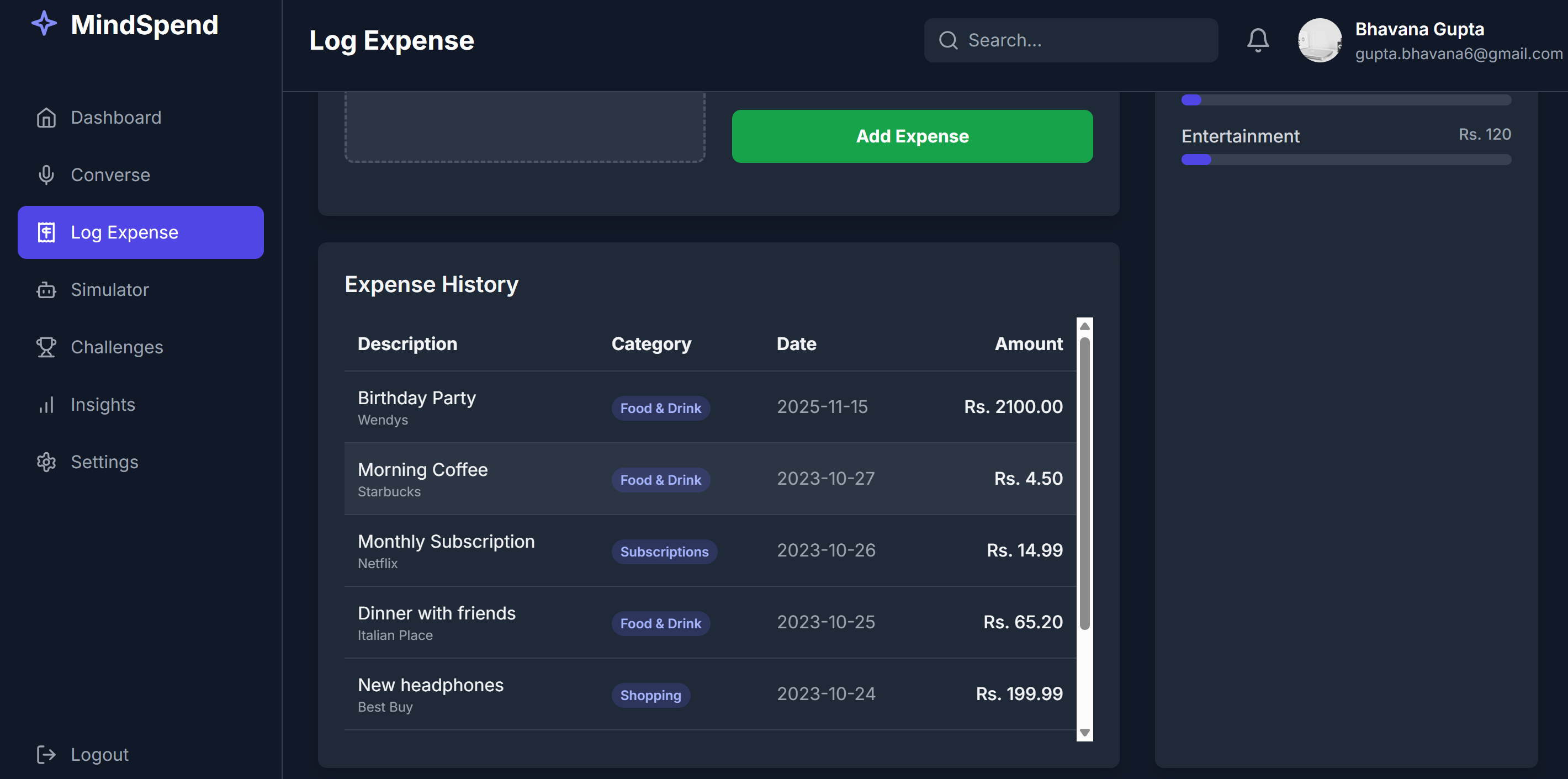Select the Dashboard home icon
Screen dimensions: 1568x779
point(46,117)
